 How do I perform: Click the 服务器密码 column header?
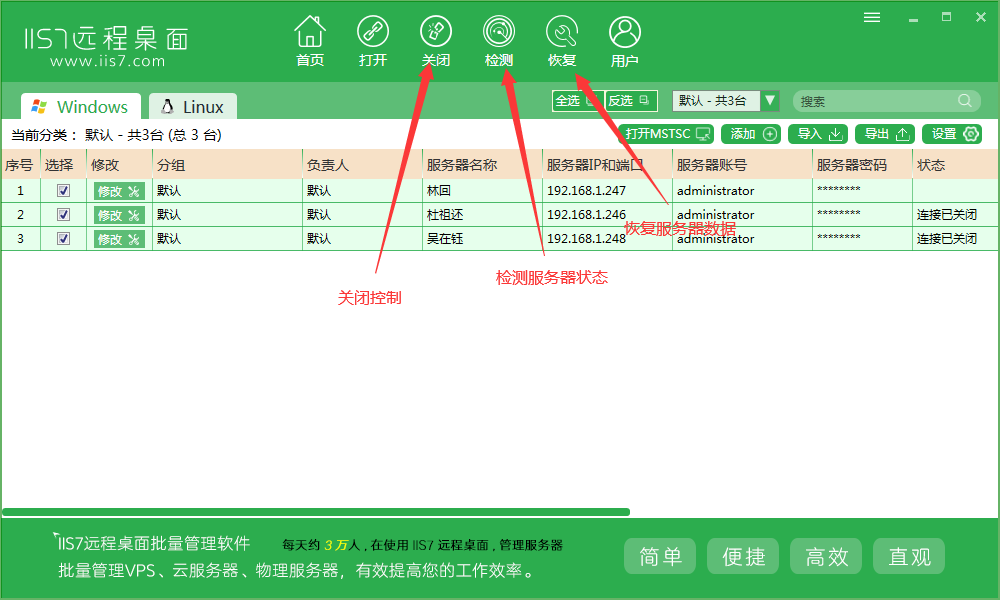pos(862,165)
